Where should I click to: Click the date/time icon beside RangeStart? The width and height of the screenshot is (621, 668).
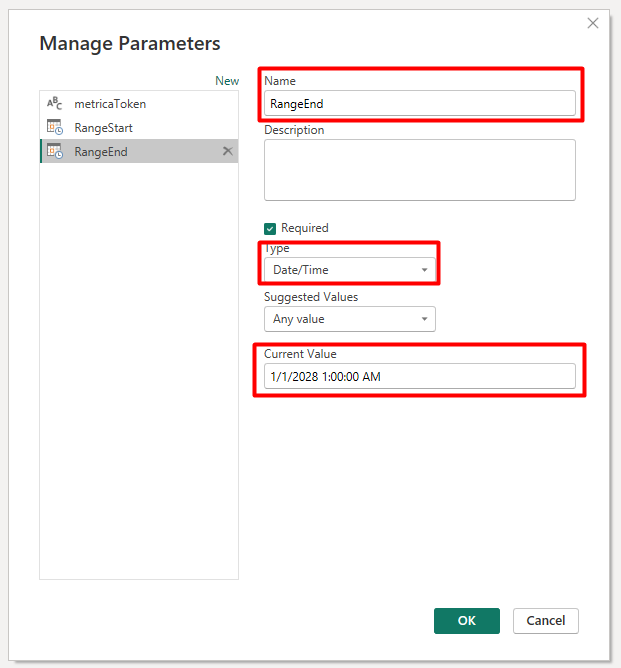click(x=54, y=128)
